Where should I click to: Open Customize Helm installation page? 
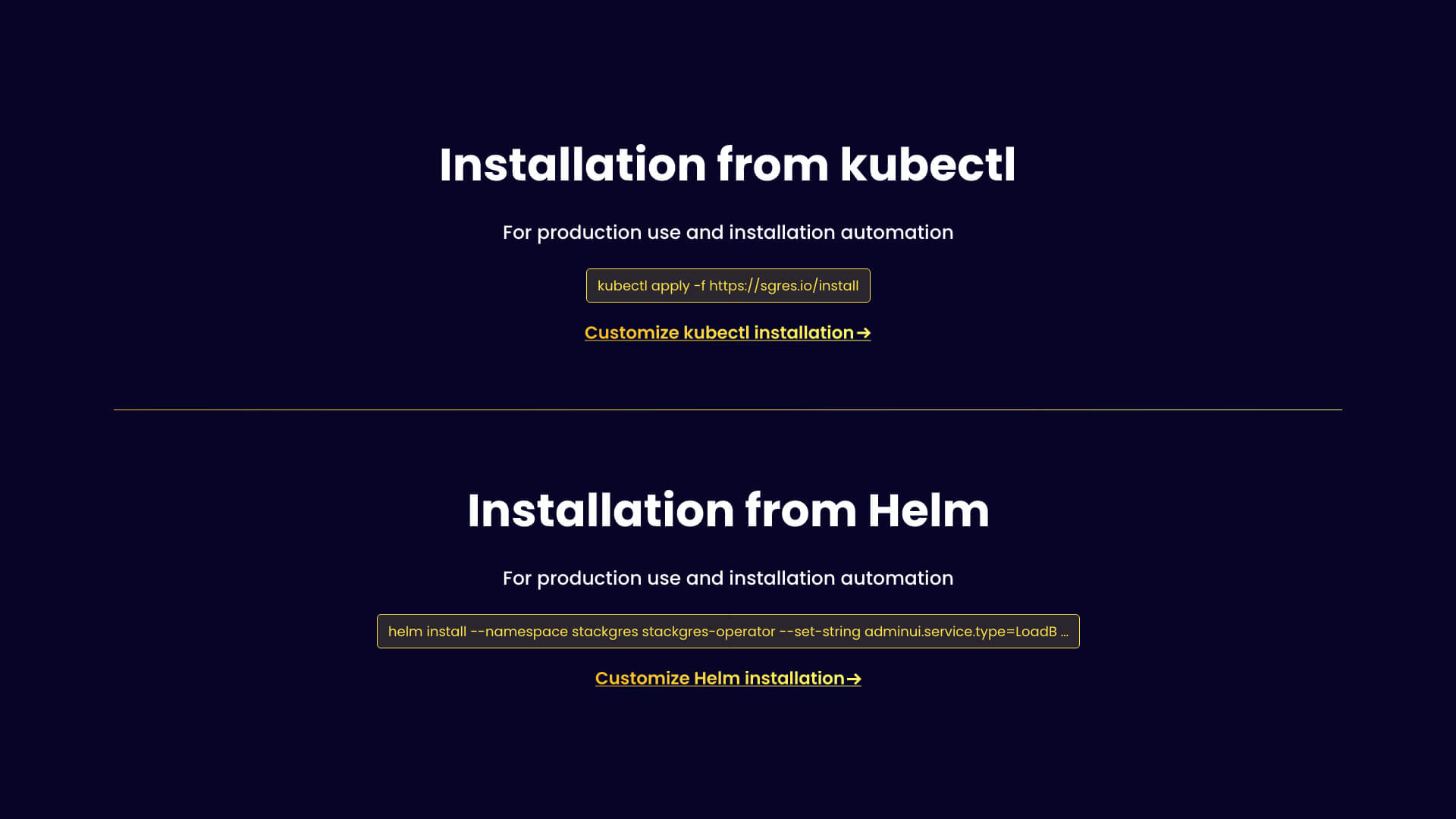(728, 678)
